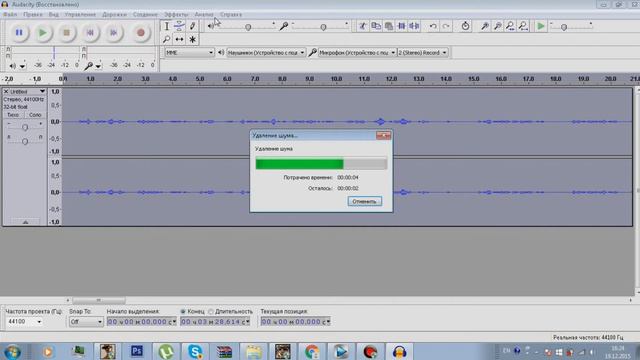Viewport: 640px width, 360px height.
Task: Open input meter options dropdown arrow
Action: [x=98, y=66]
